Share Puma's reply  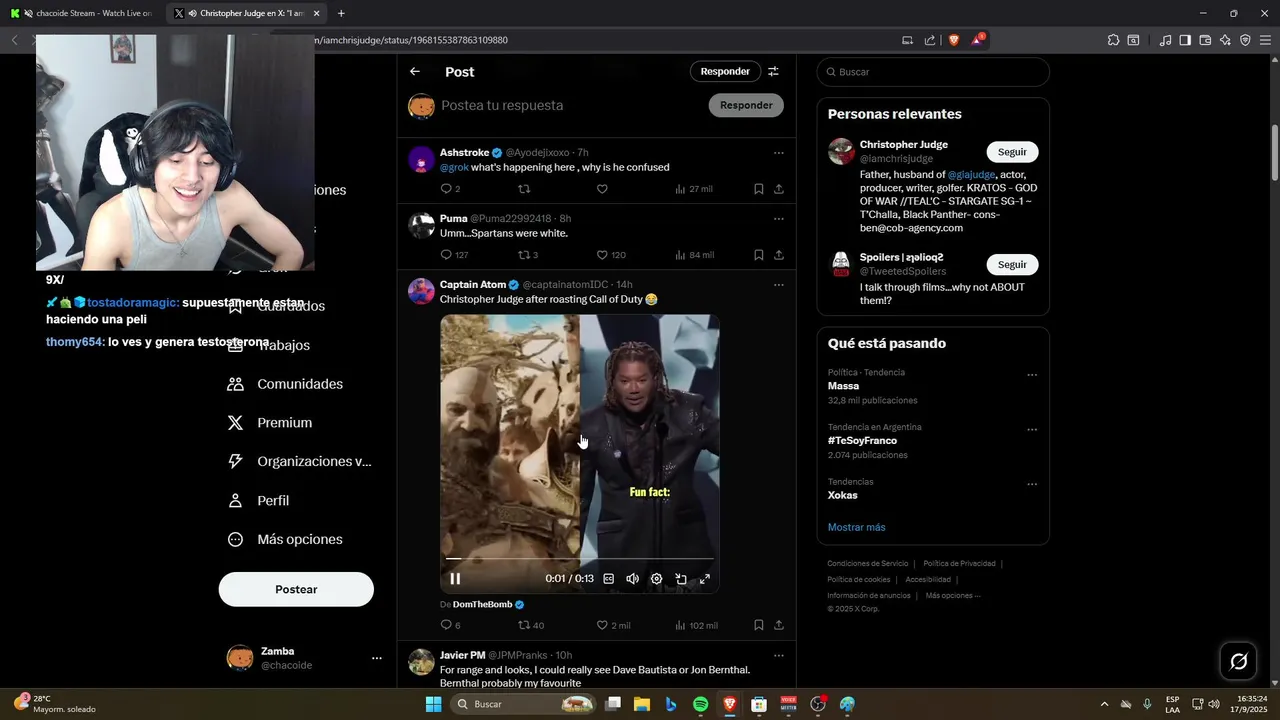779,255
